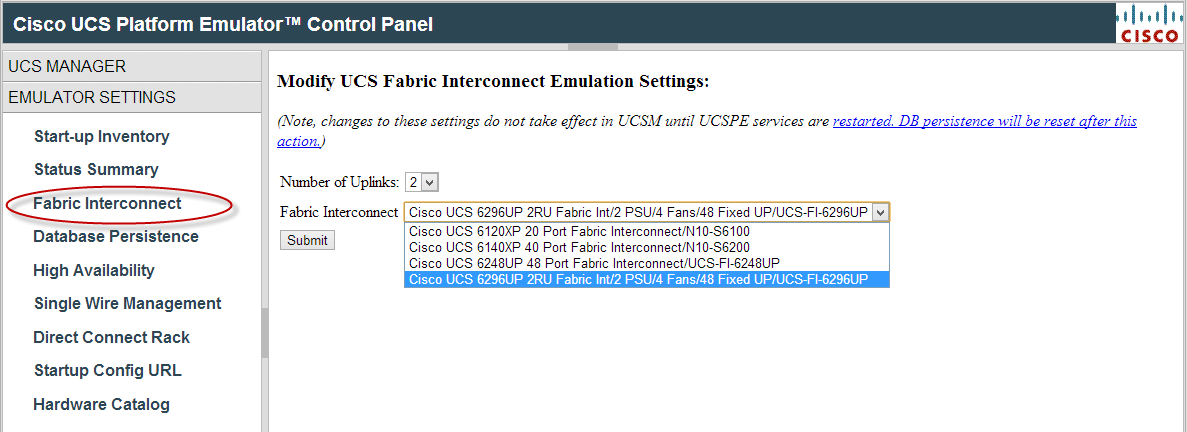1187x432 pixels.
Task: Open Start-up Inventory page
Action: (101, 136)
